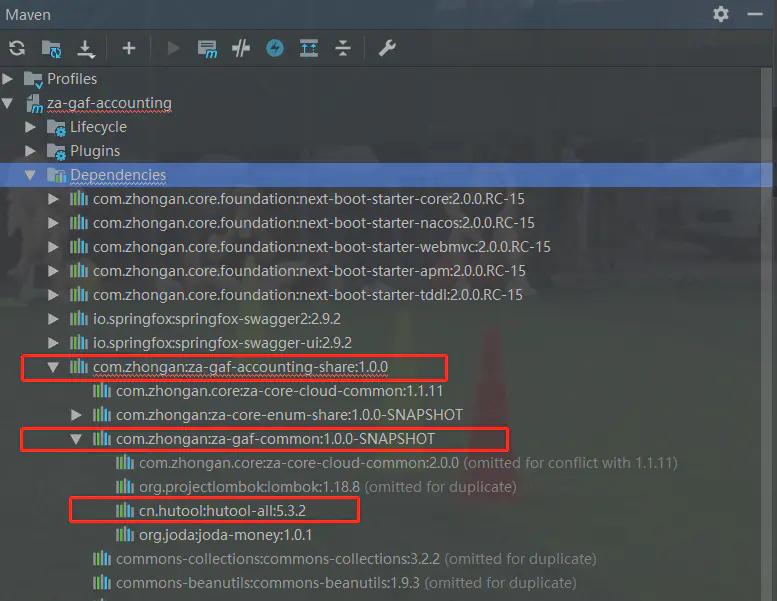Select 'next-boot-starter-nacos:2.0.0.RC-15' row text

(x=314, y=223)
